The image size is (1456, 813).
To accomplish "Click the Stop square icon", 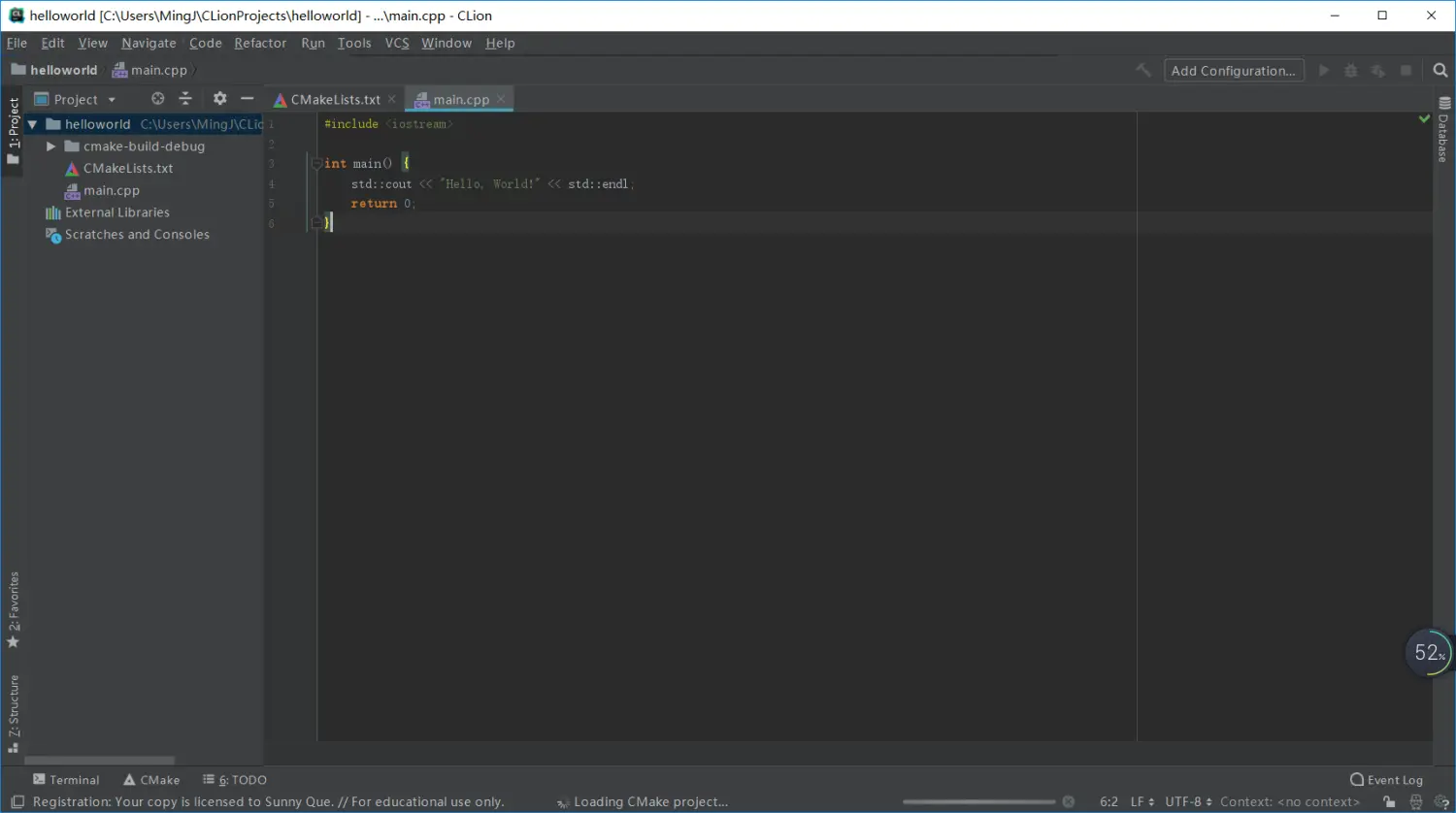I will click(1406, 70).
